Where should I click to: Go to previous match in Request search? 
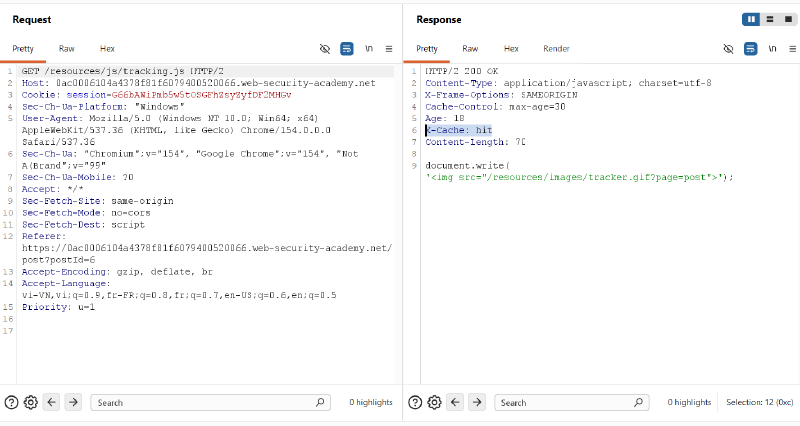tap(52, 402)
